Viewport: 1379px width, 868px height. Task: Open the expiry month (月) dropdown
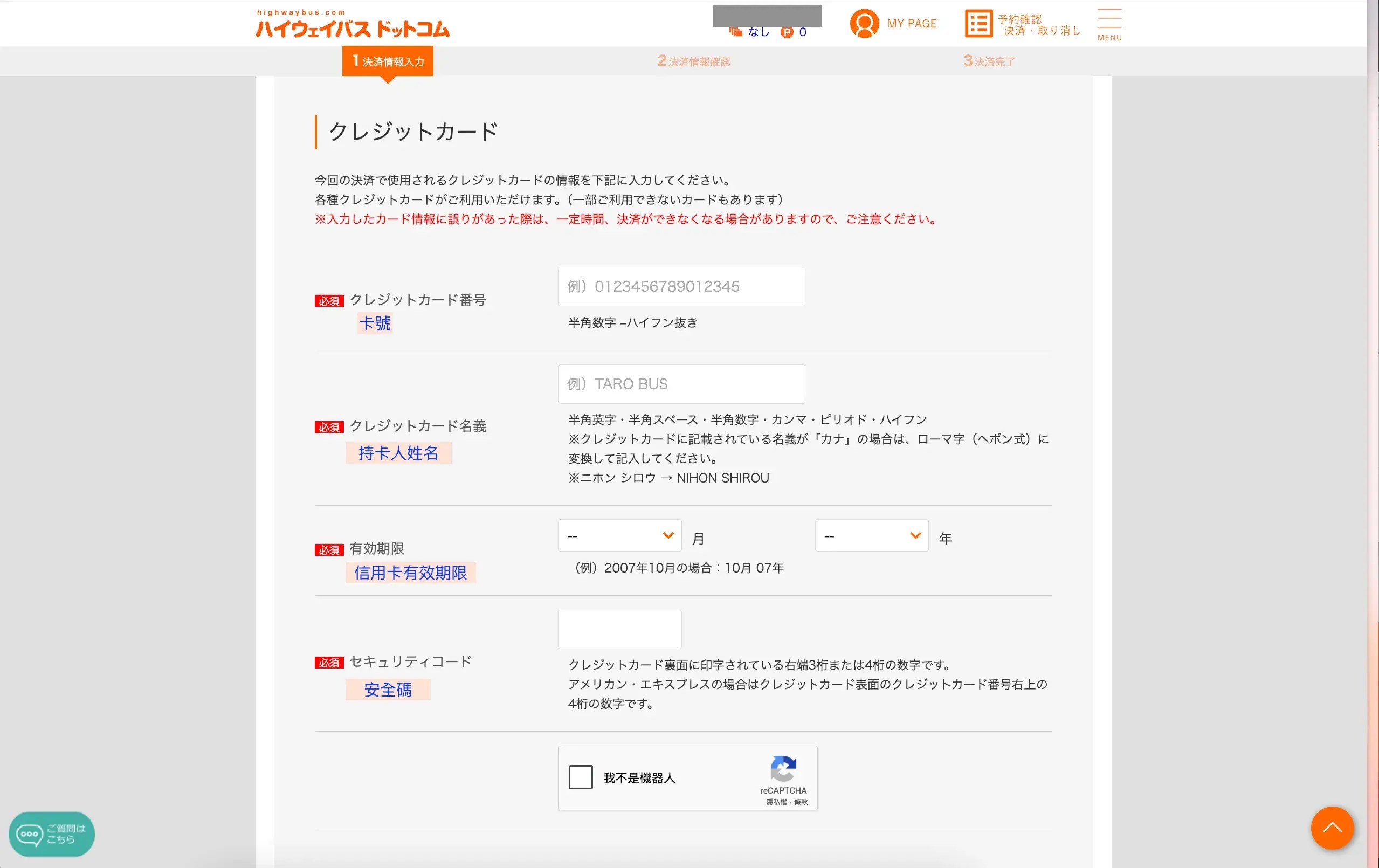[x=619, y=535]
